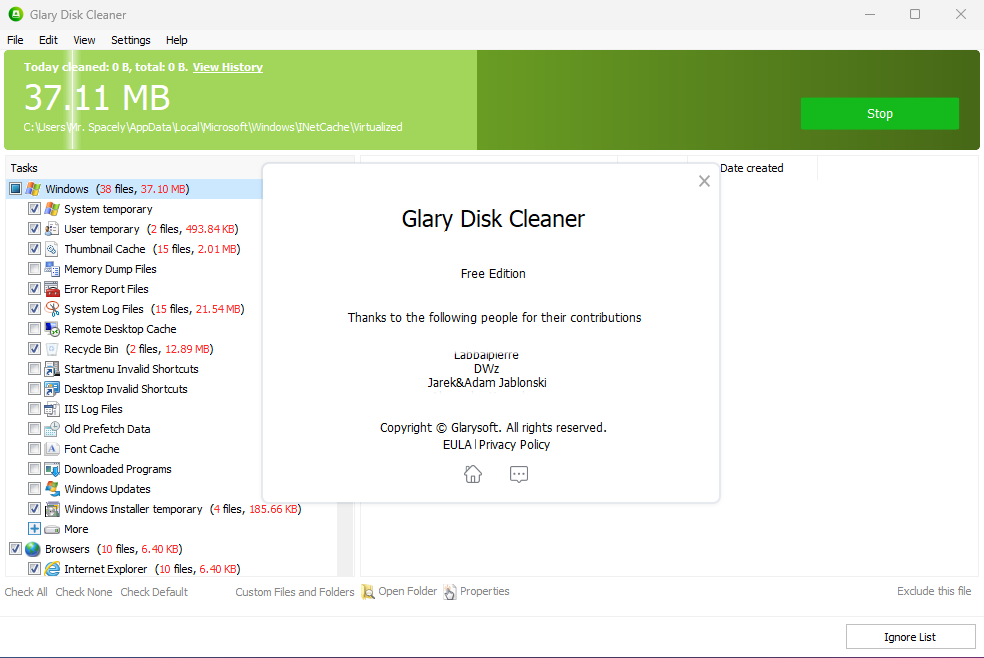Click Check Default
The image size is (984, 658).
point(154,592)
